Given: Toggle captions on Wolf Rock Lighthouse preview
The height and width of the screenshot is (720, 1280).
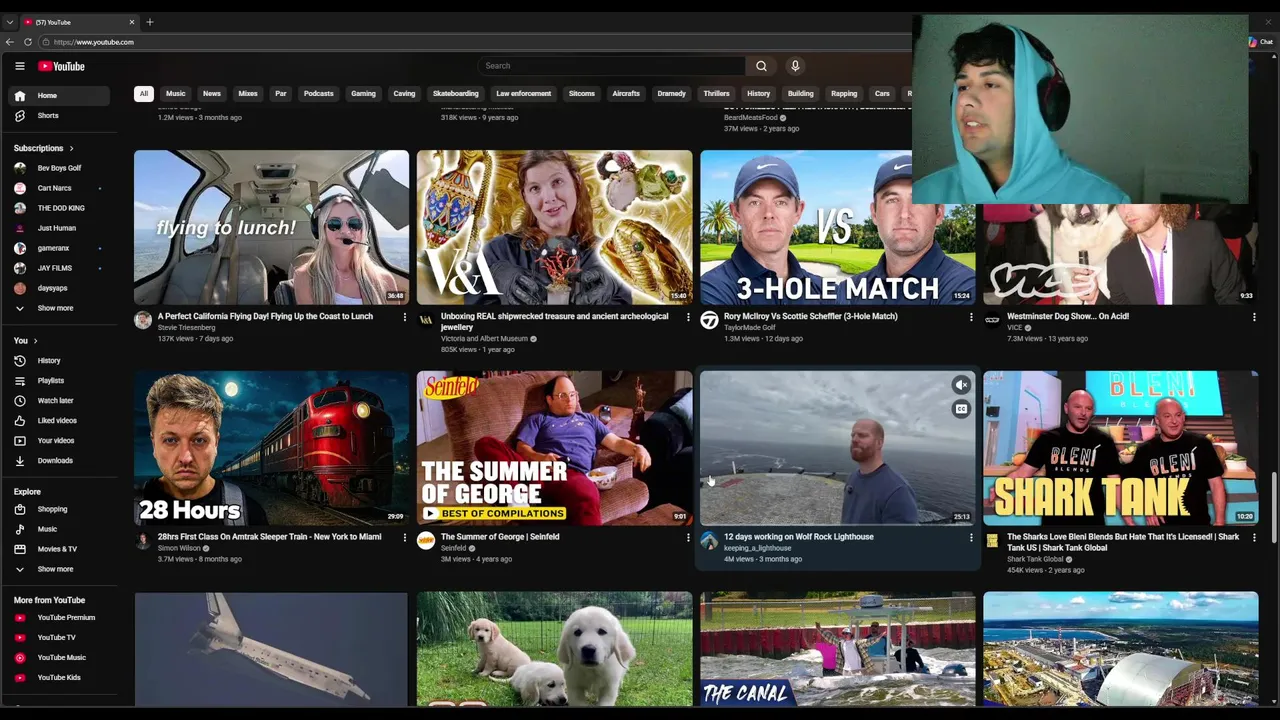Looking at the screenshot, I should tap(961, 409).
